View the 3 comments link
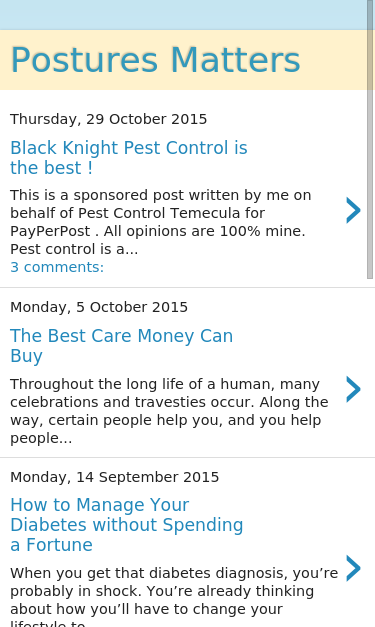 point(57,267)
